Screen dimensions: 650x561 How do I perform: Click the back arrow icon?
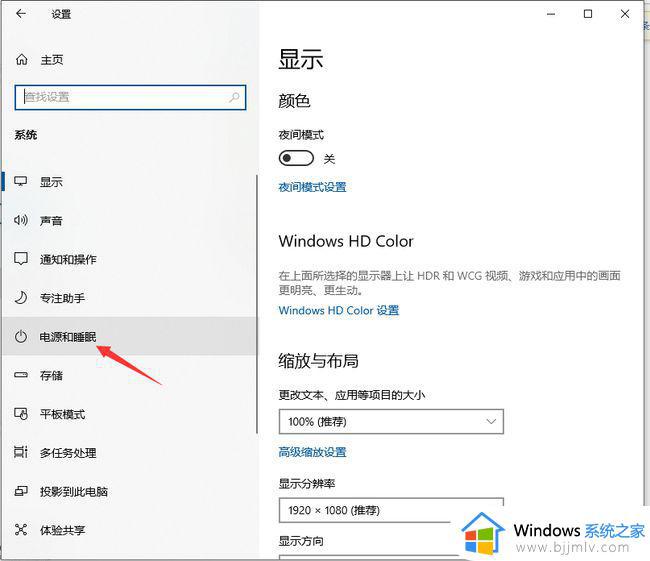[21, 14]
